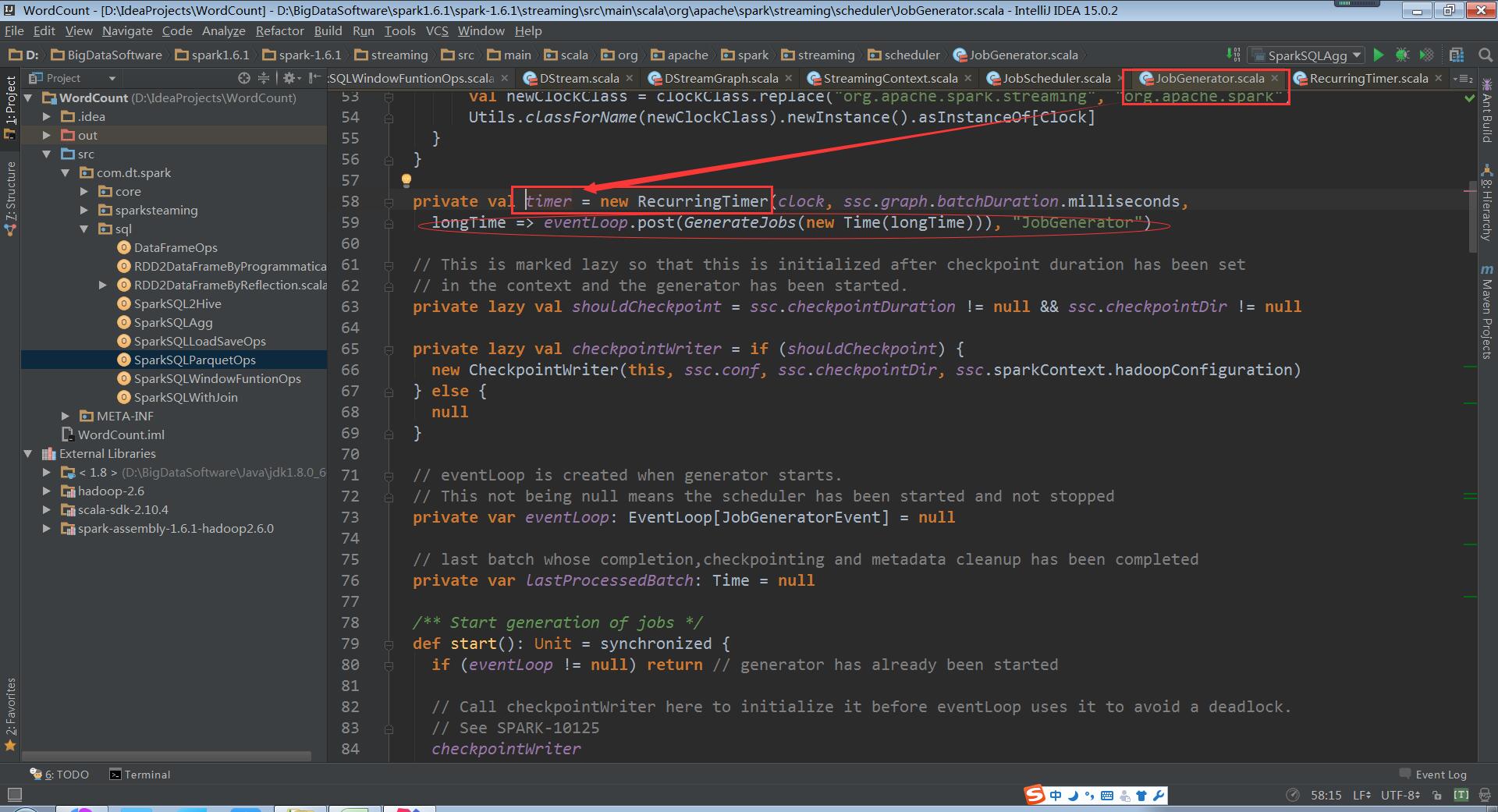Change LF line separator
Image resolution: width=1498 pixels, height=812 pixels.
pyautogui.click(x=1362, y=795)
